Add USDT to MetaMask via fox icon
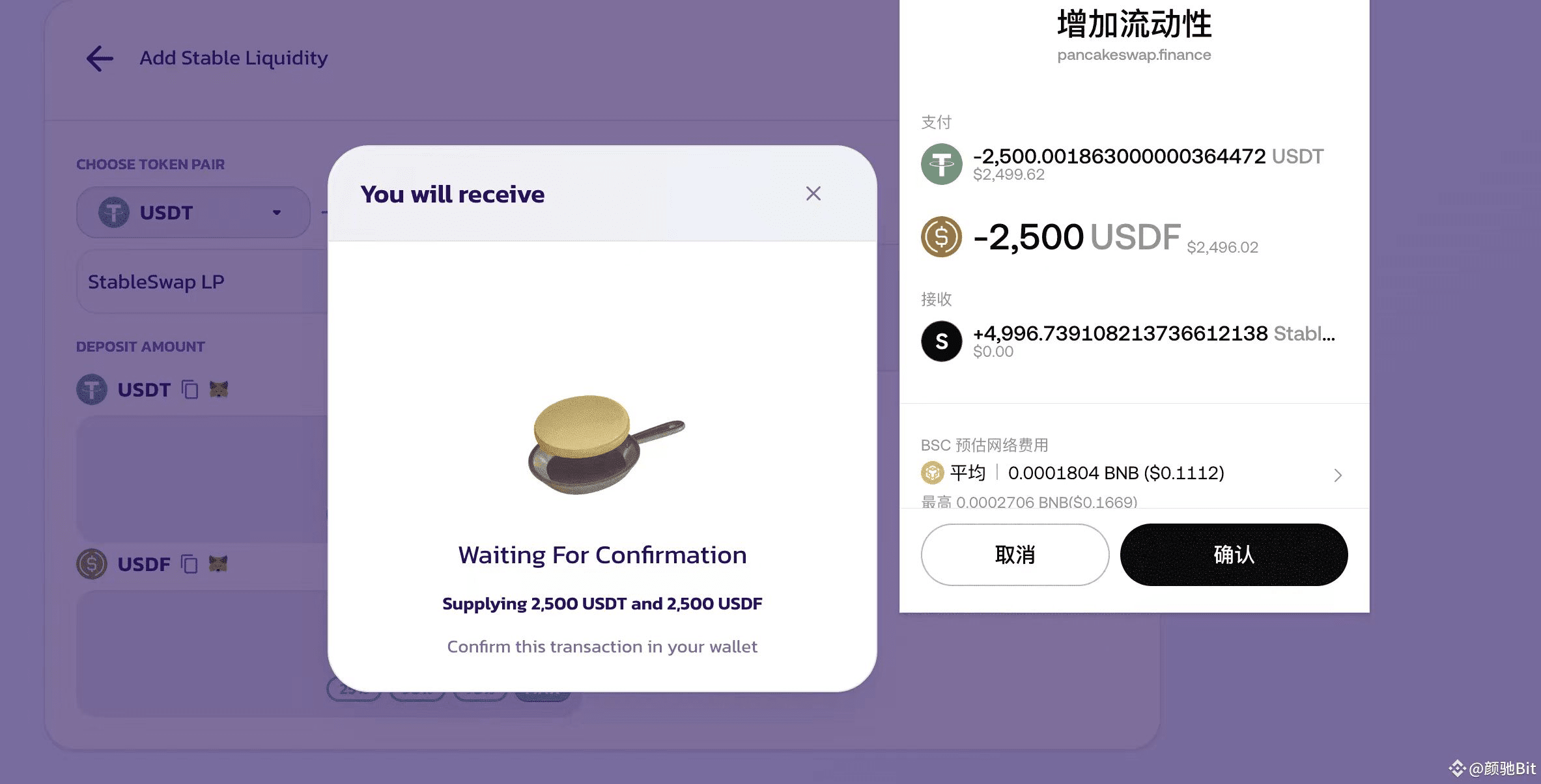Screen dimensions: 1541x784 219,389
